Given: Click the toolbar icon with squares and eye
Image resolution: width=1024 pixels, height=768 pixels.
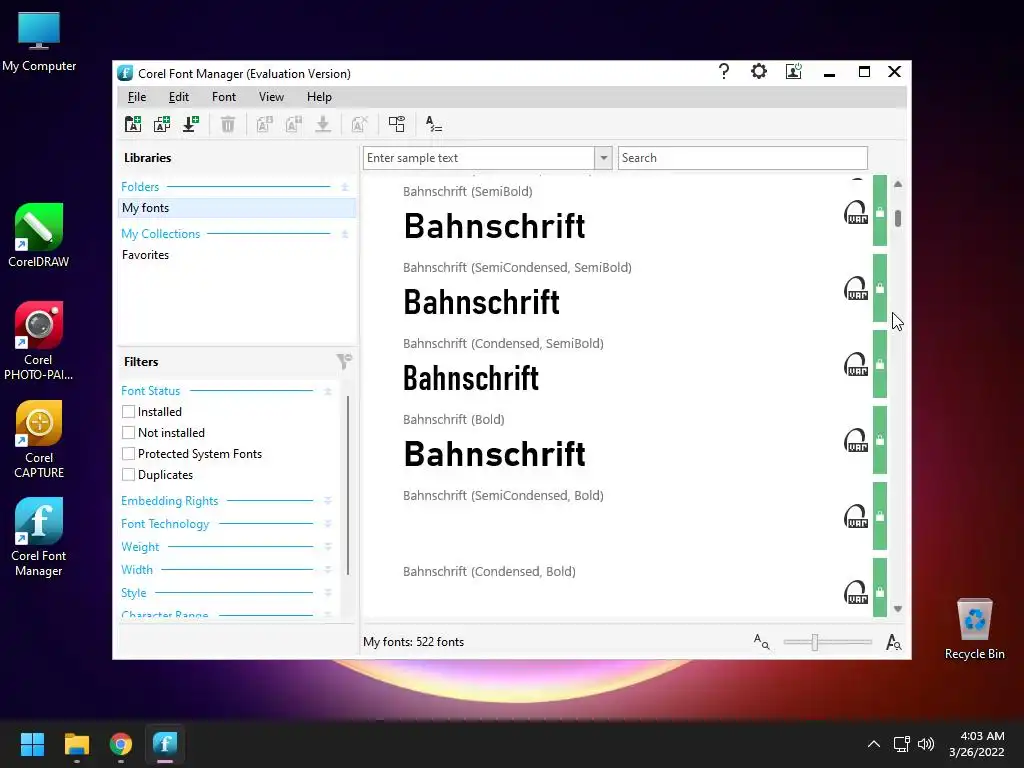Looking at the screenshot, I should [x=396, y=124].
